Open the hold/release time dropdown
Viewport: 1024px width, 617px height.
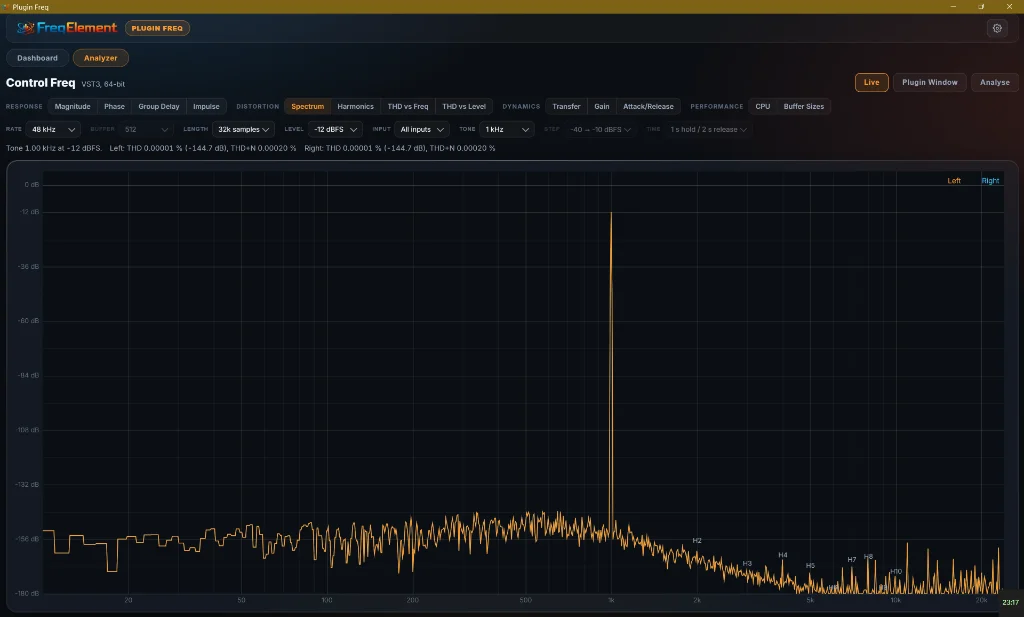pyautogui.click(x=708, y=129)
